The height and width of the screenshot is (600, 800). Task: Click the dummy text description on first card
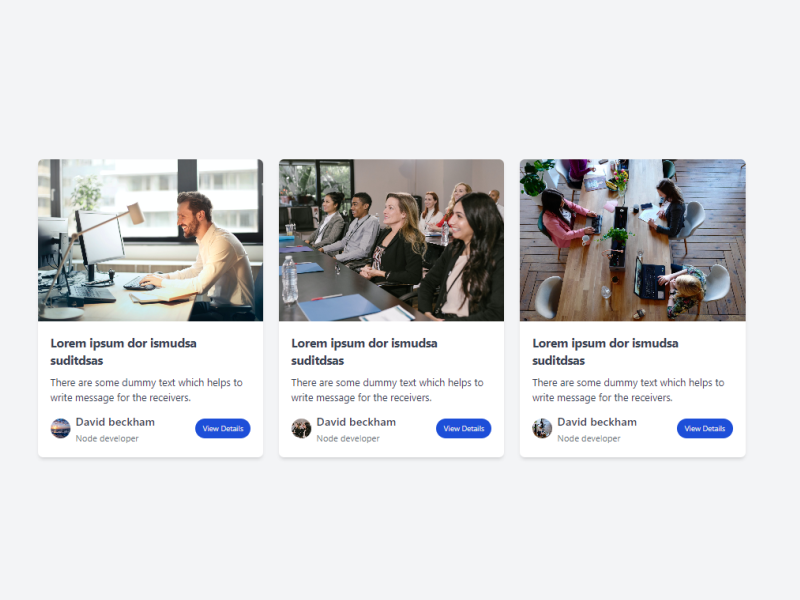point(146,390)
